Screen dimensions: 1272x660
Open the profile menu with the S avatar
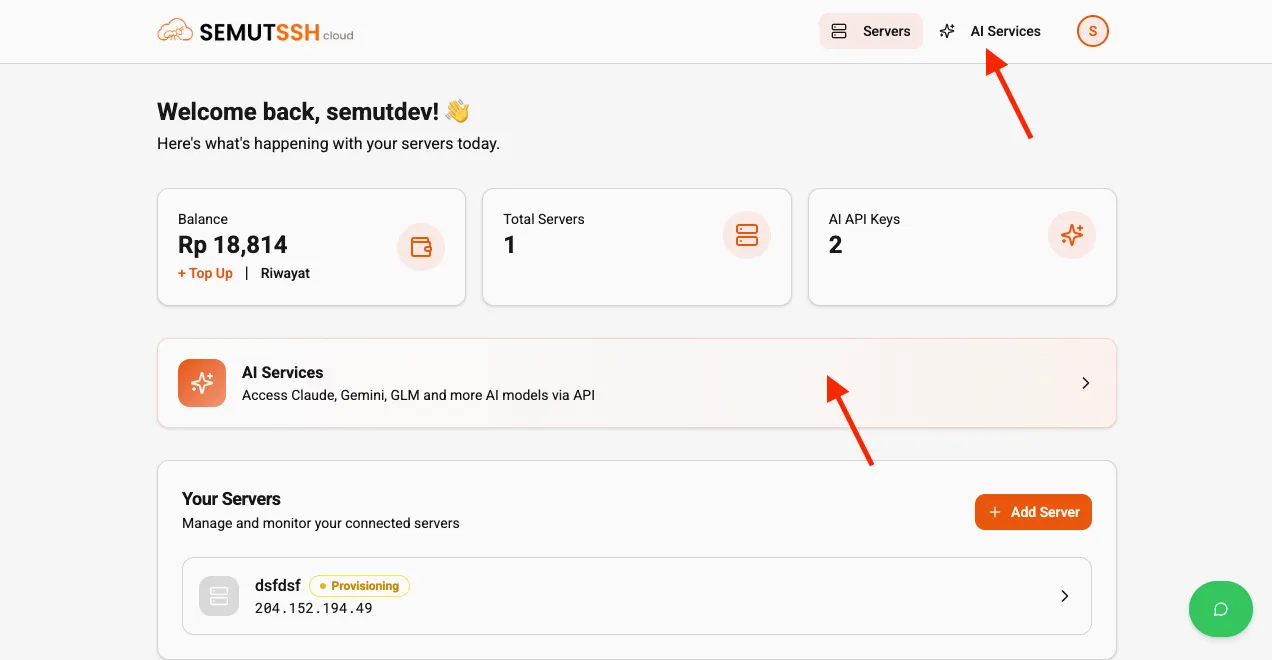pos(1093,31)
